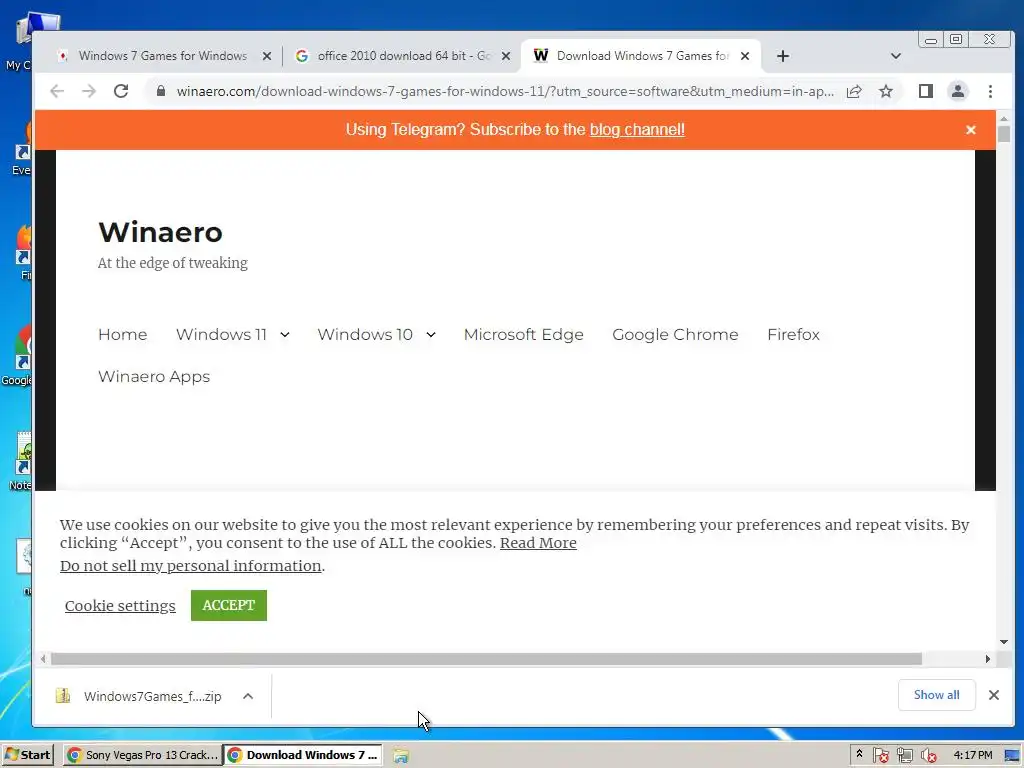Click the padlock site info icon
This screenshot has width=1024, height=768.
(x=161, y=91)
